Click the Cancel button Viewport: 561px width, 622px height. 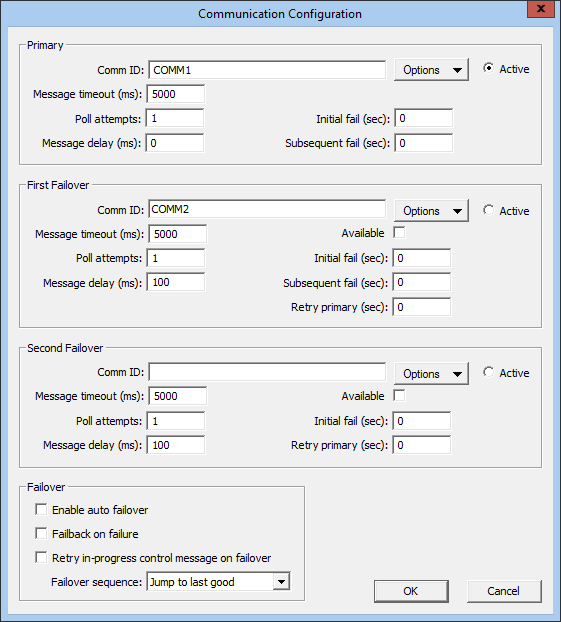coord(504,591)
